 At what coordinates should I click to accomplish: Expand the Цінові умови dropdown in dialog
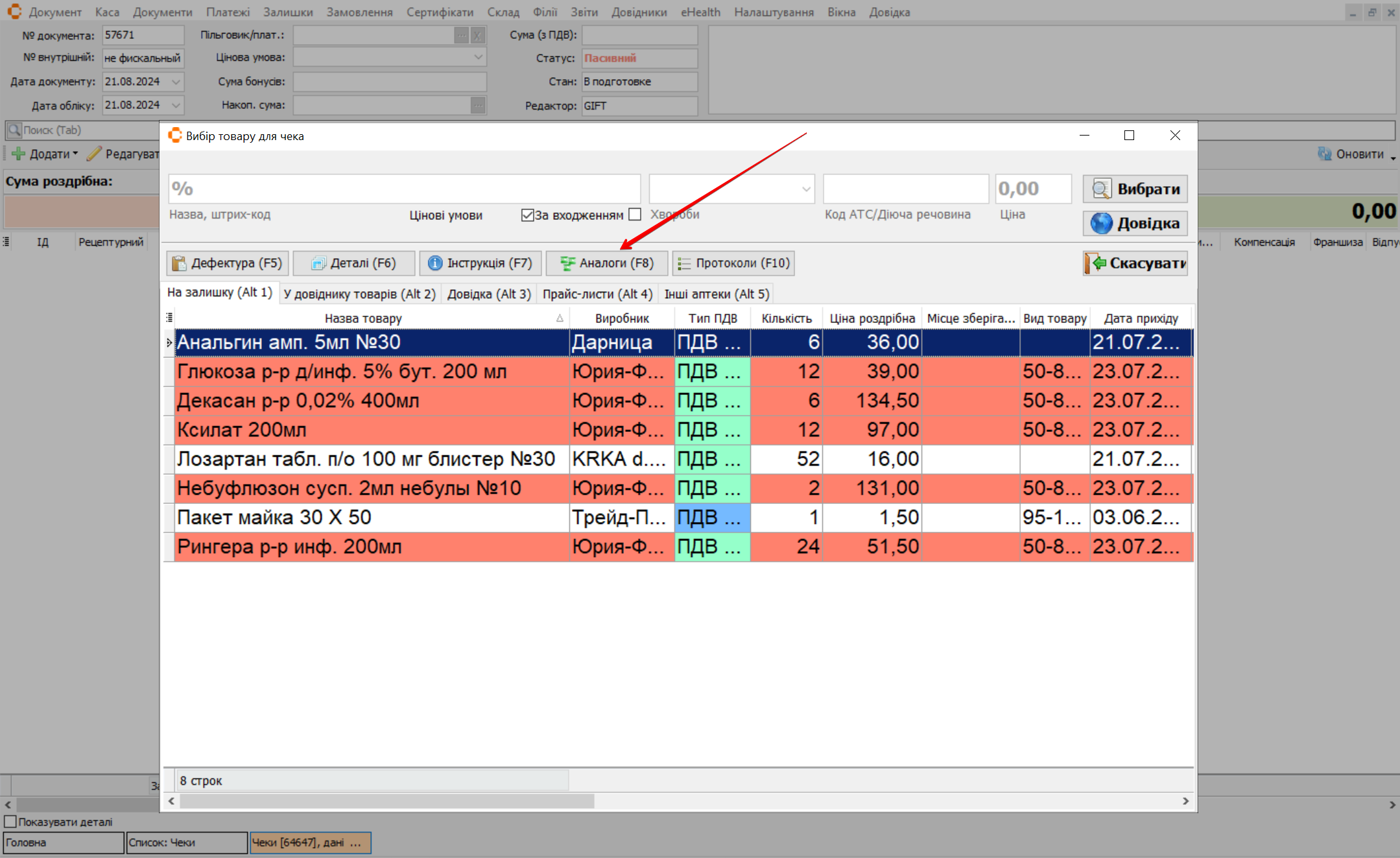pos(805,189)
